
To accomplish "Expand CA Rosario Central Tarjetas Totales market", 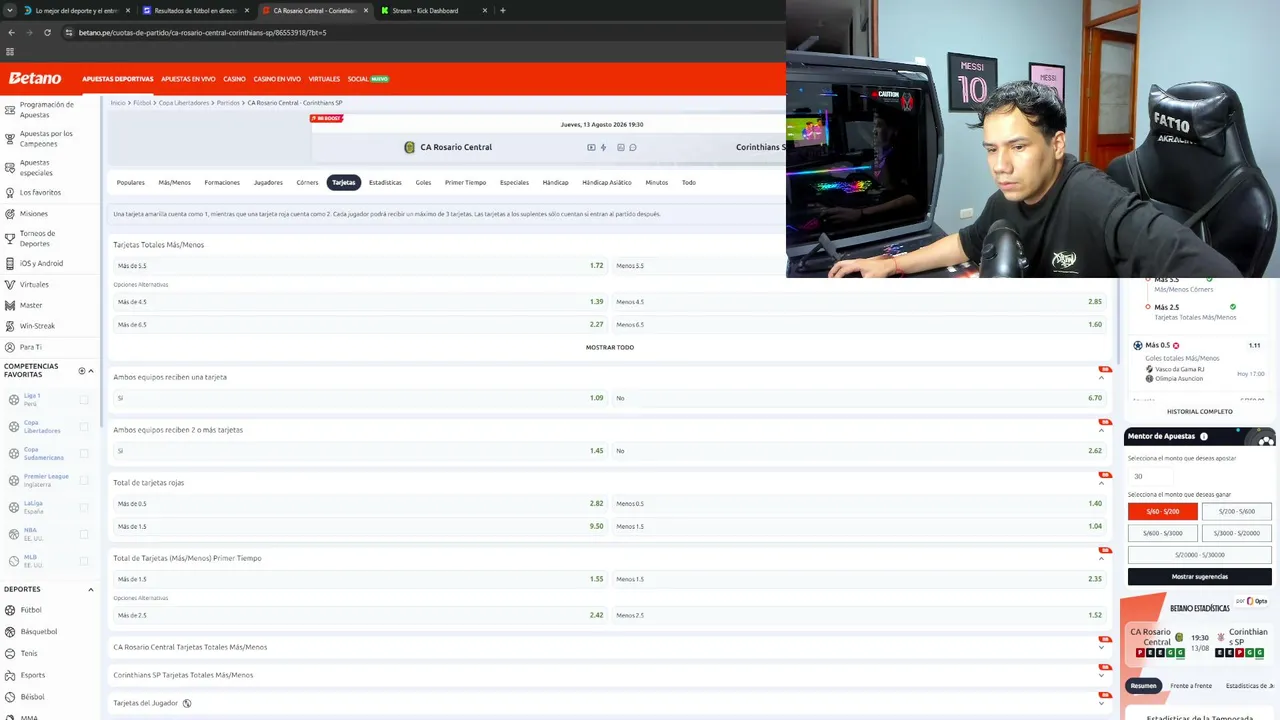I will [x=1101, y=647].
